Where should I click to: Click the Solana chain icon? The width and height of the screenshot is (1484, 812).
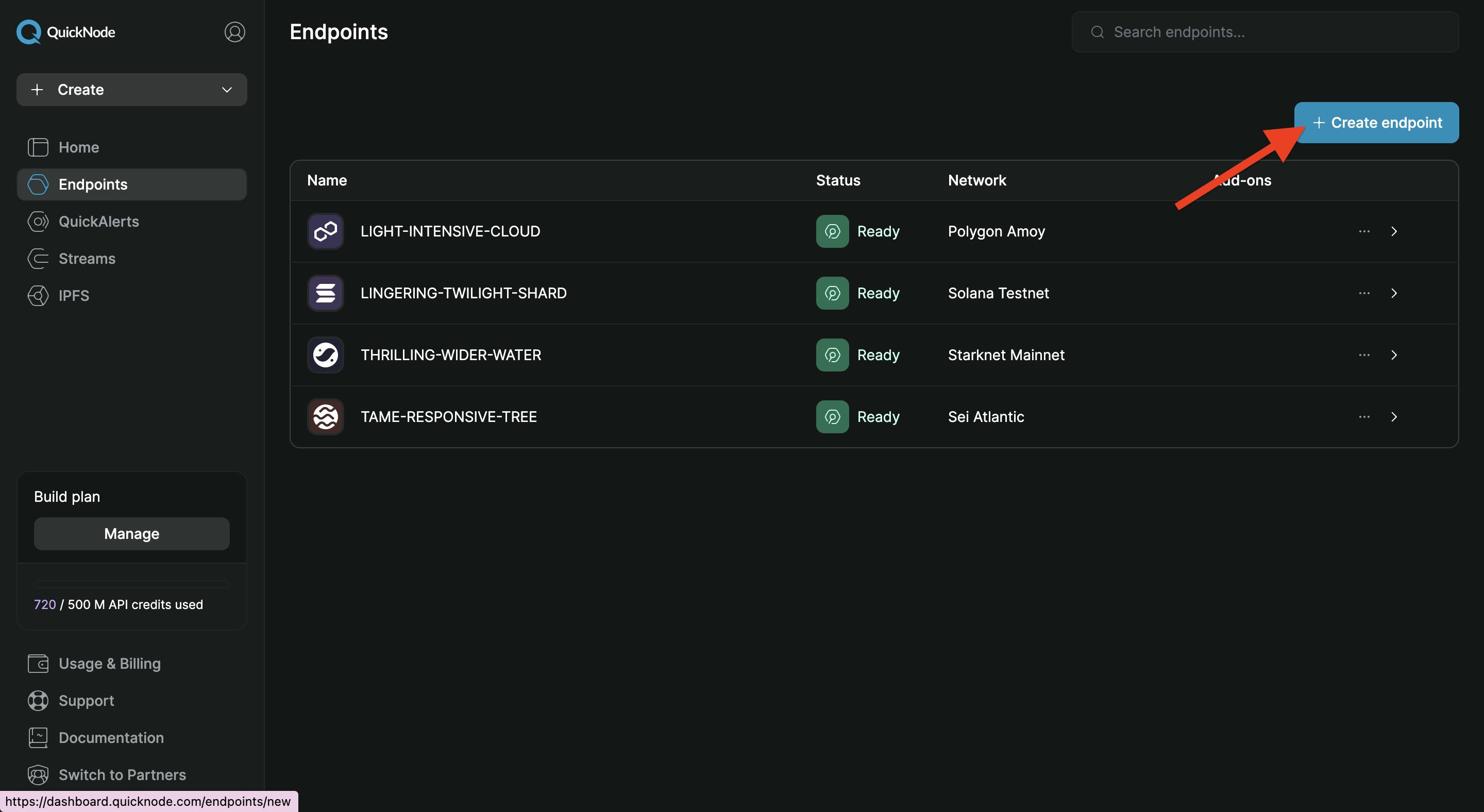pos(326,293)
